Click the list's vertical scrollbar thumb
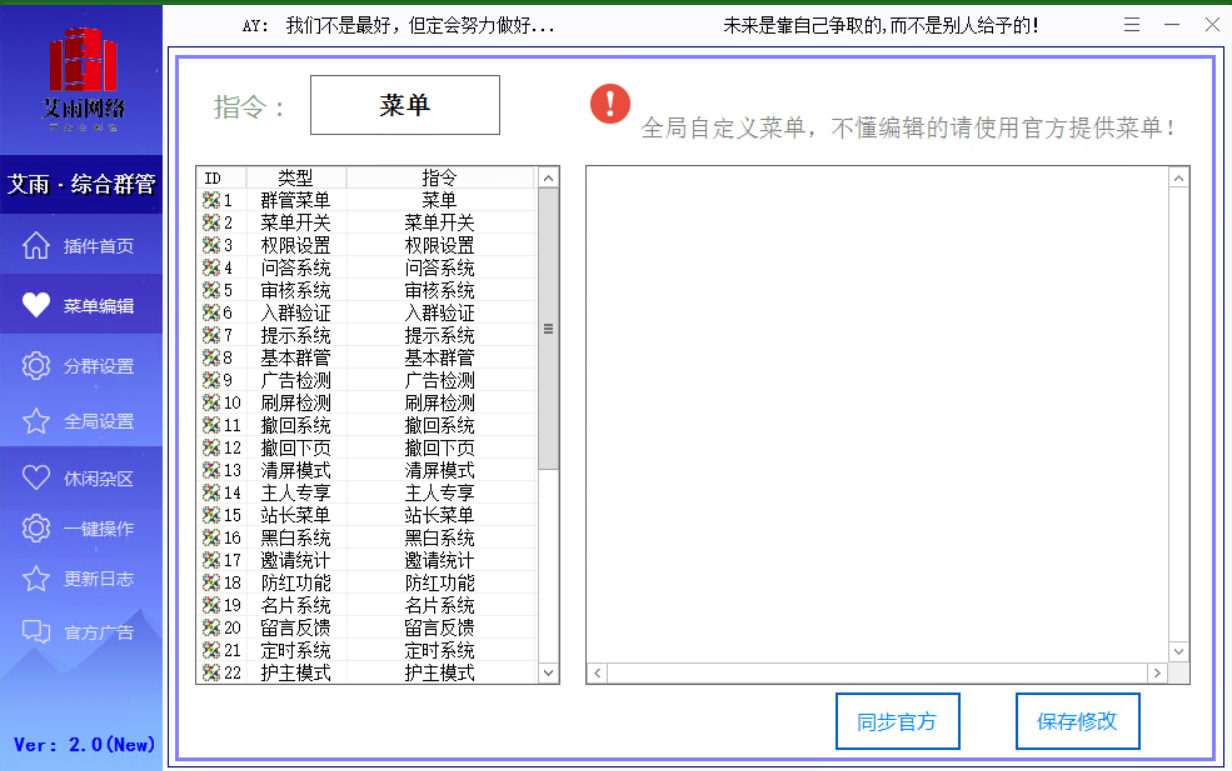Image resolution: width=1232 pixels, height=771 pixels. tap(548, 328)
